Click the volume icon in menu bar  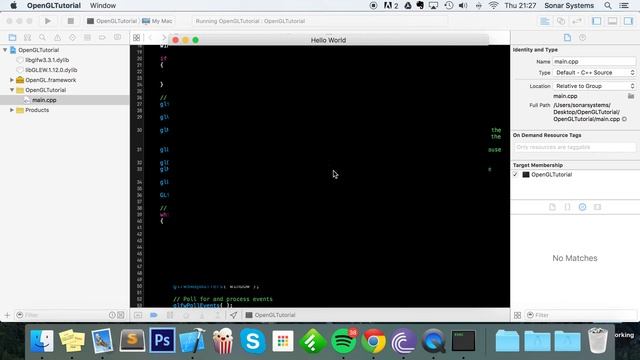coord(463,6)
